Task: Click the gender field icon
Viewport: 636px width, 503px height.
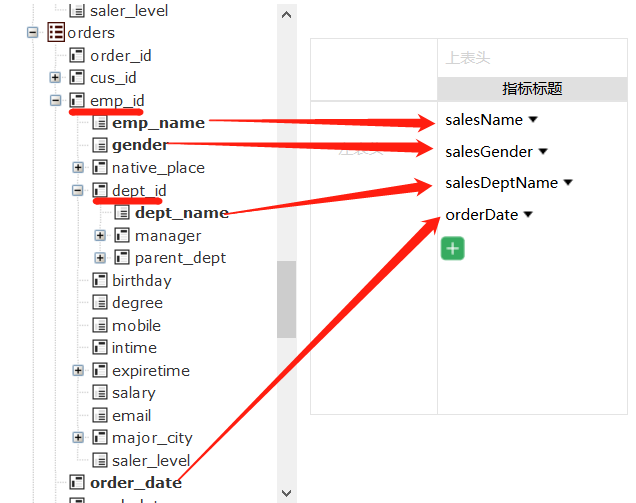Action: coord(100,144)
